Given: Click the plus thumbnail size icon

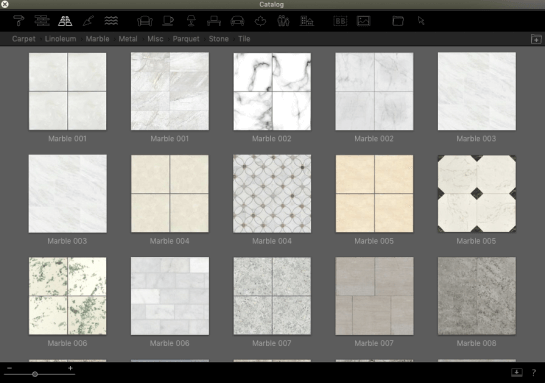Looking at the screenshot, I should (x=70, y=368).
